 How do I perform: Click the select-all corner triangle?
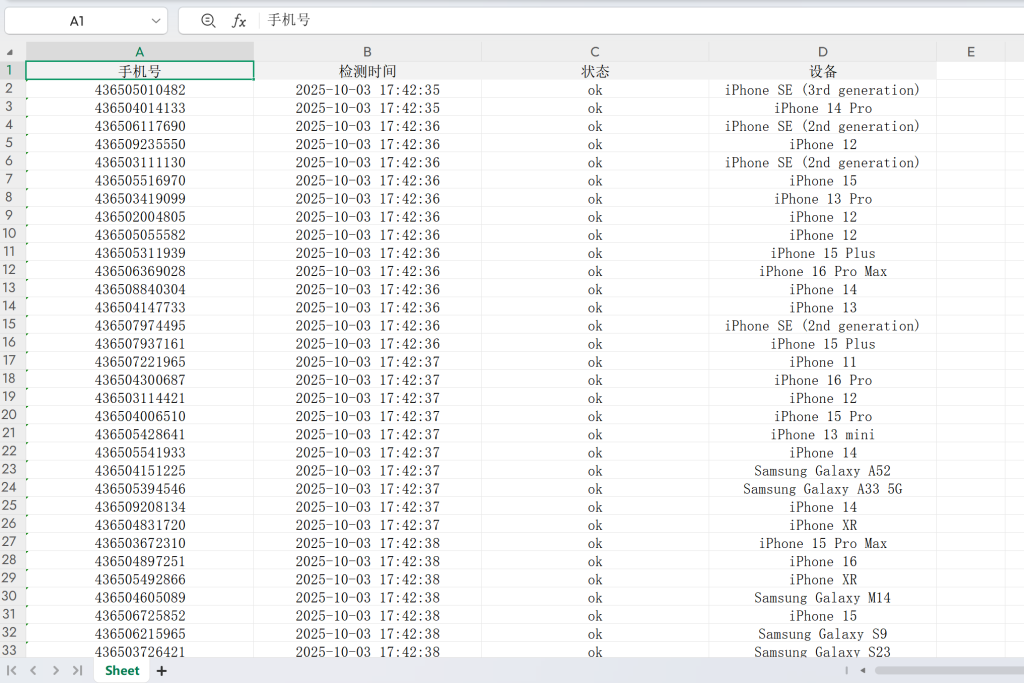click(10, 52)
